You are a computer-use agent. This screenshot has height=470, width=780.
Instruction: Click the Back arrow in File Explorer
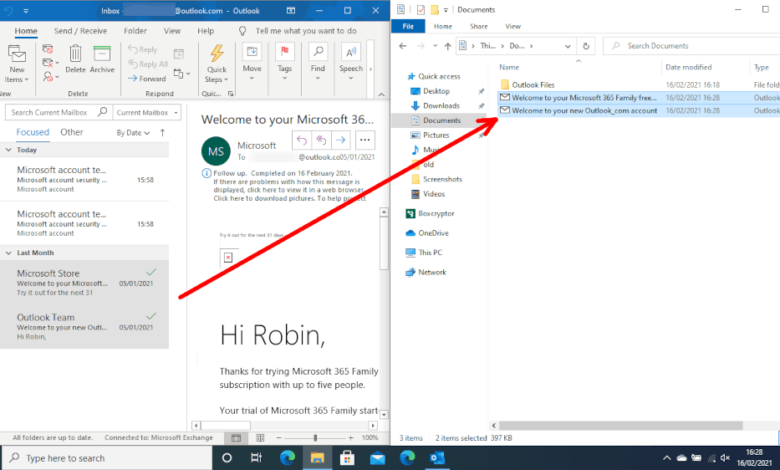point(402,46)
